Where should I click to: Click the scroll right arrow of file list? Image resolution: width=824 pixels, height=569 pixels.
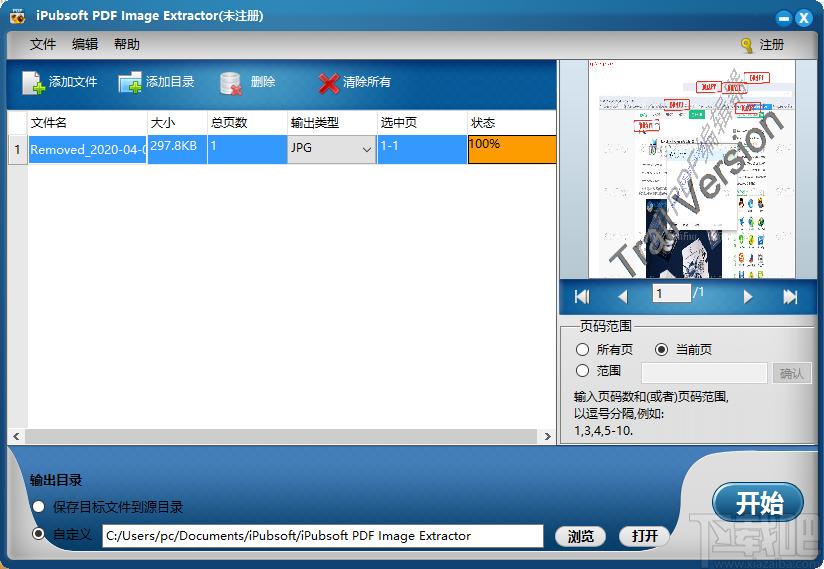[x=548, y=436]
